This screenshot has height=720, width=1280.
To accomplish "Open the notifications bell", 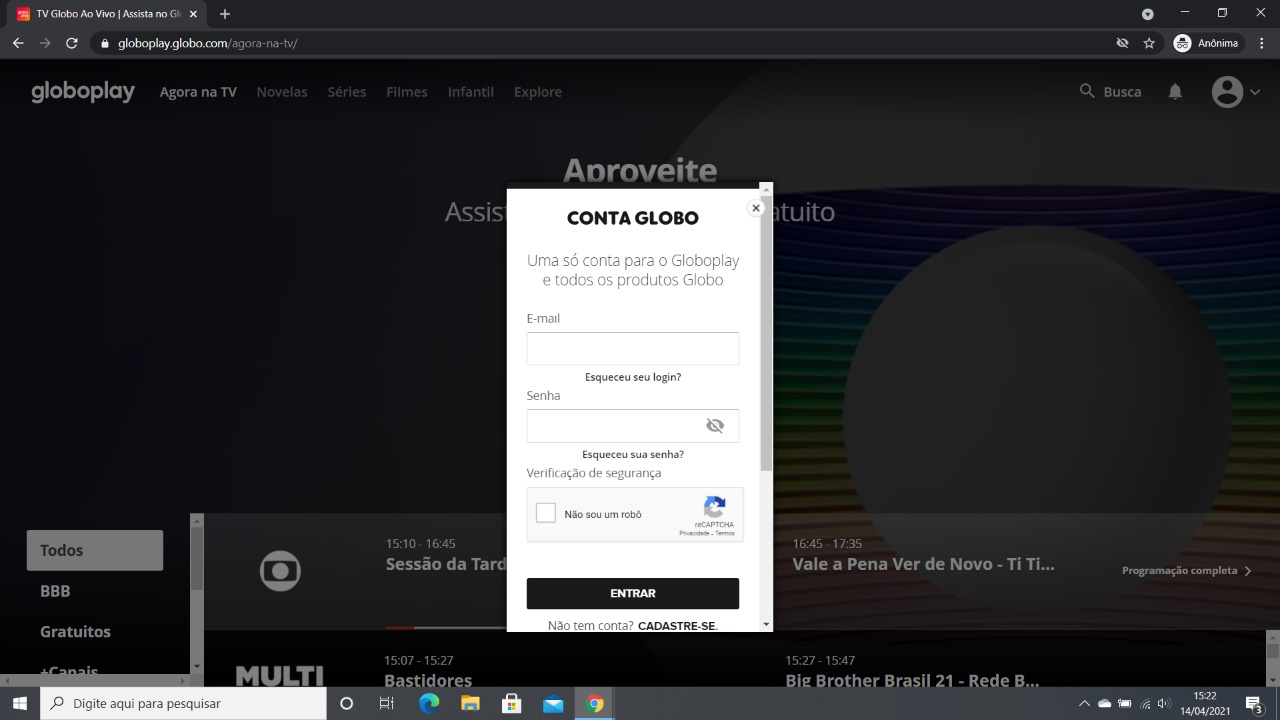I will point(1175,91).
